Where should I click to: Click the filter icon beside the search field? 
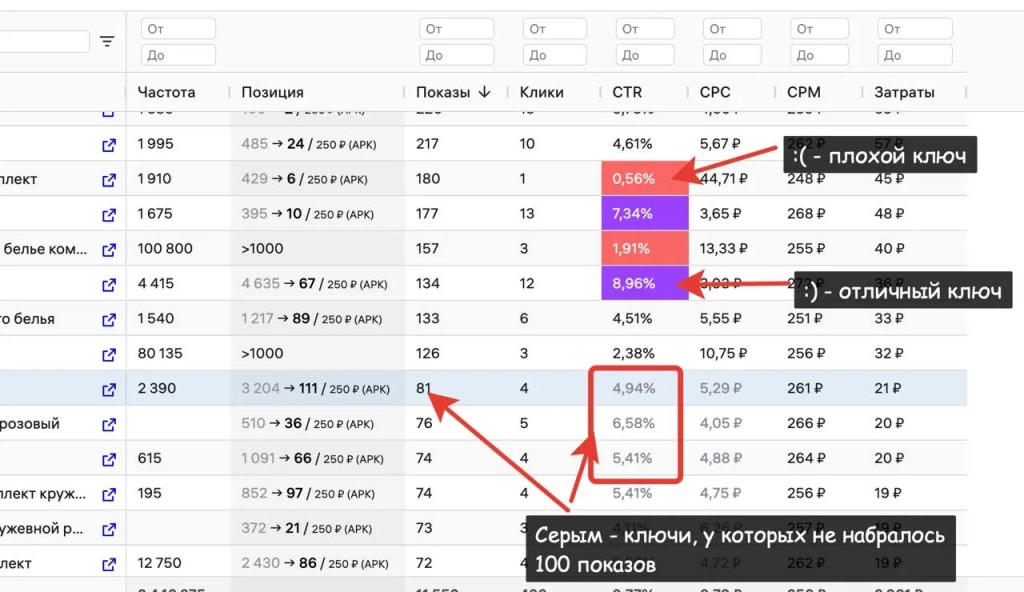click(107, 41)
